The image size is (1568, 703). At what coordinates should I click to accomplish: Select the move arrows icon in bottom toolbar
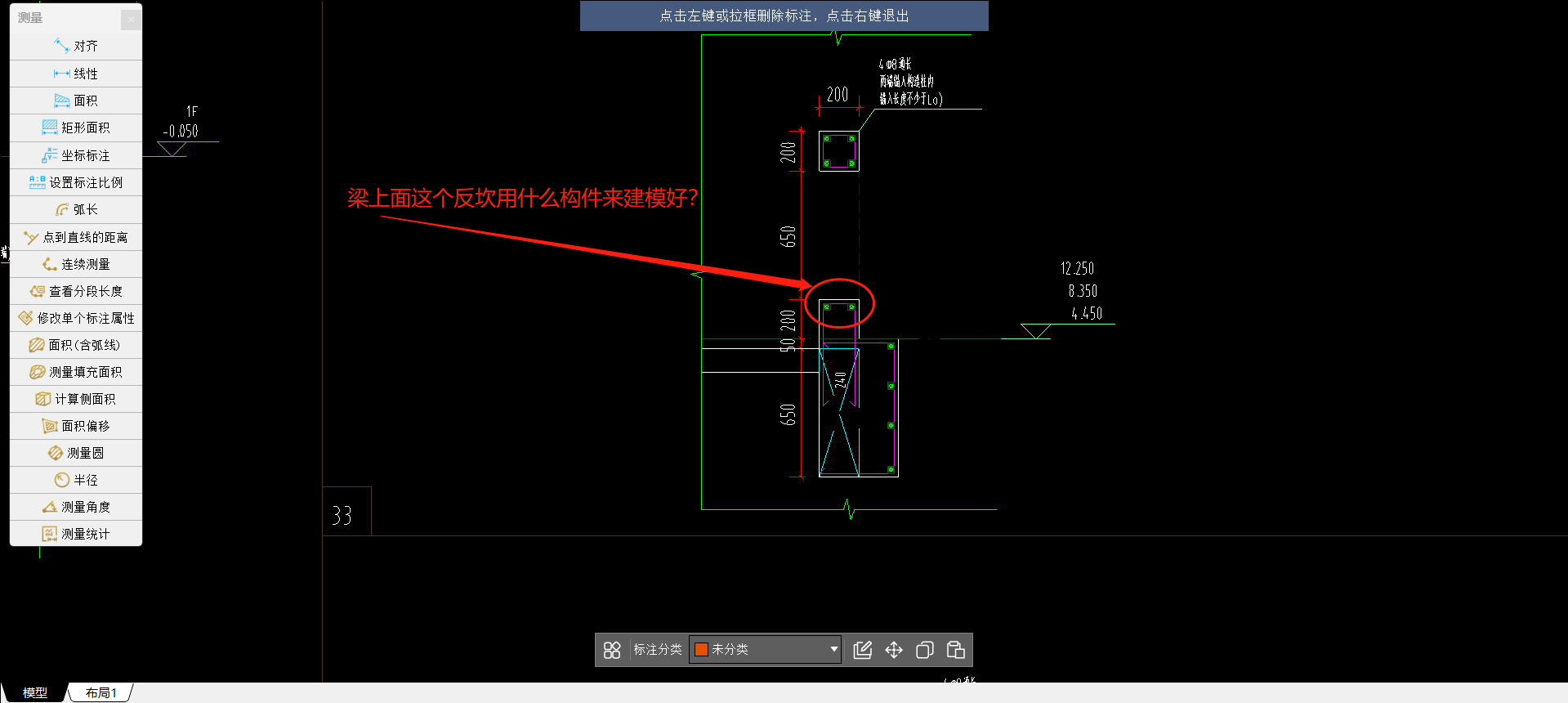(894, 650)
